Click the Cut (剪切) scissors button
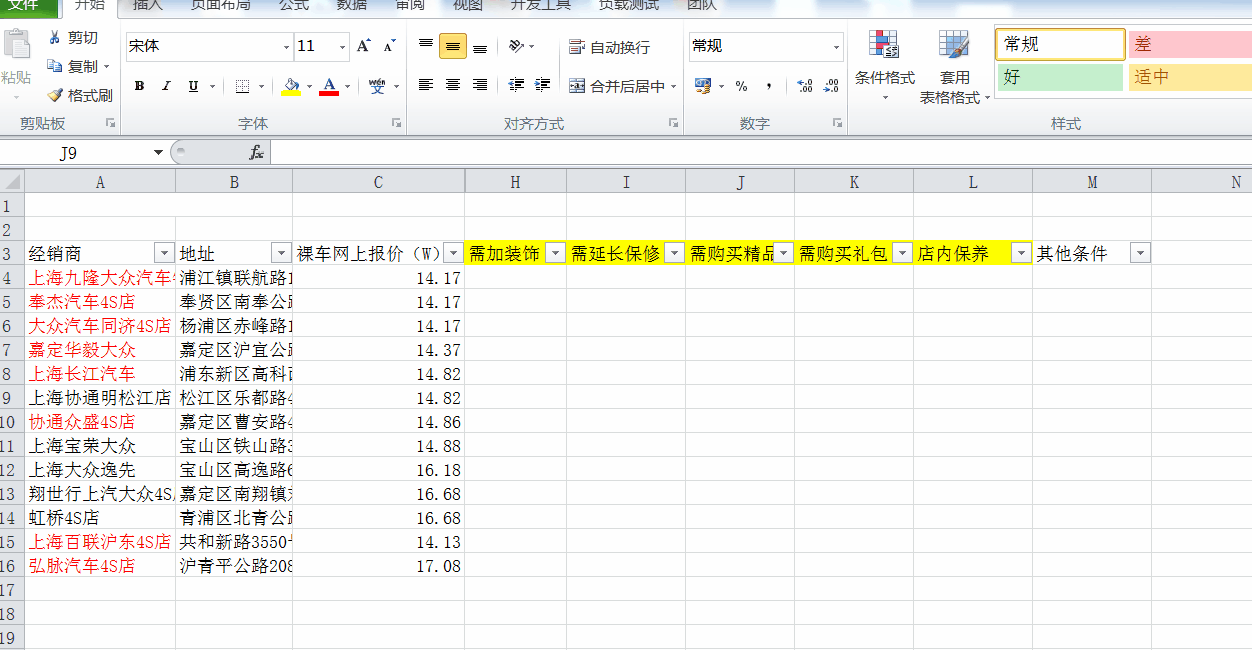 pyautogui.click(x=73, y=38)
